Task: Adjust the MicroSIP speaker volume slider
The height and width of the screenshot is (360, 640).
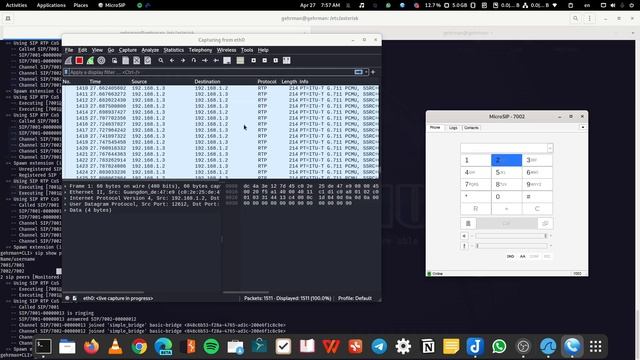Action: (511, 236)
